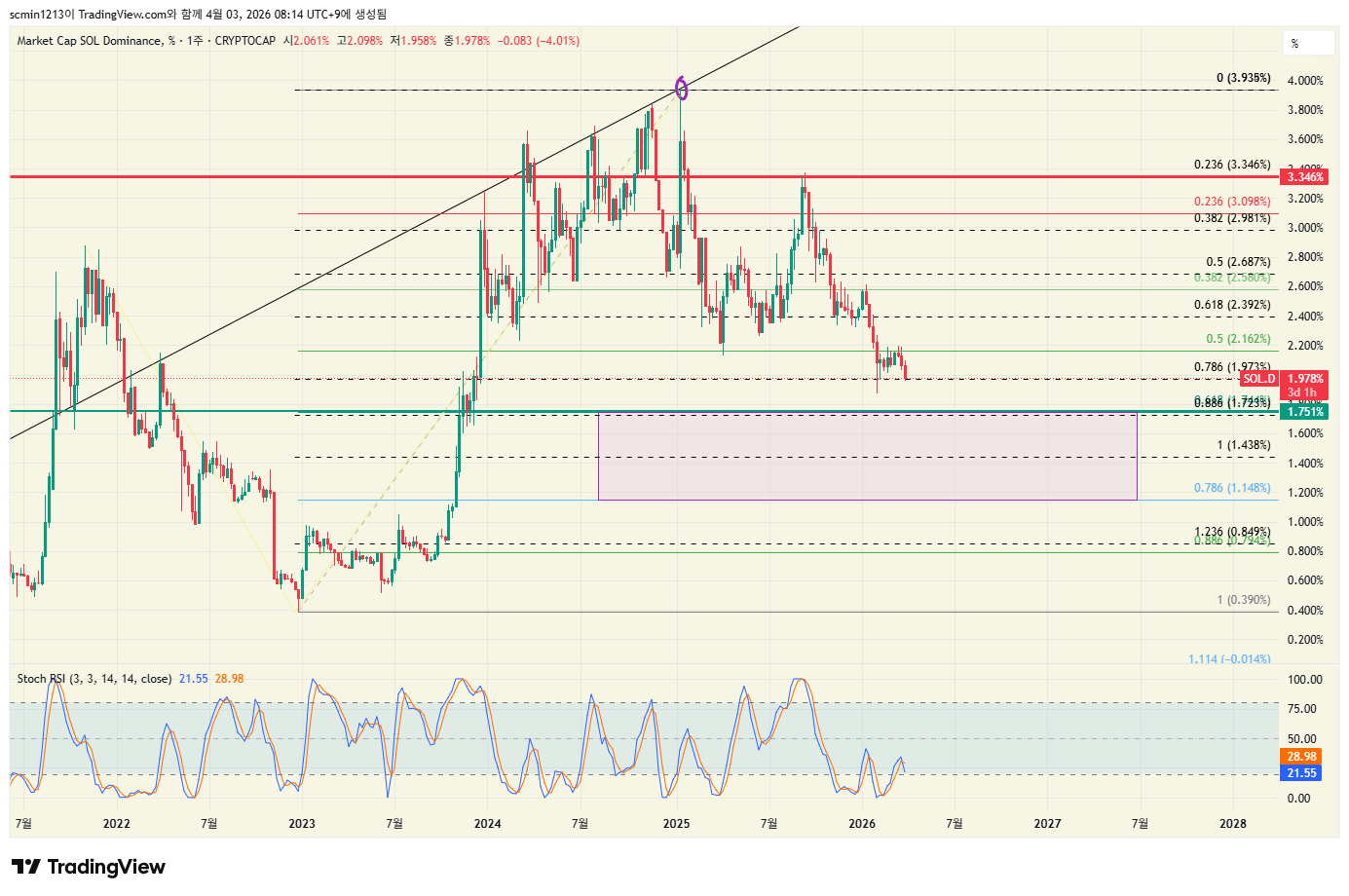1349x896 pixels.
Task: Select the red SOL.D symbol price tag
Action: pyautogui.click(x=1258, y=379)
